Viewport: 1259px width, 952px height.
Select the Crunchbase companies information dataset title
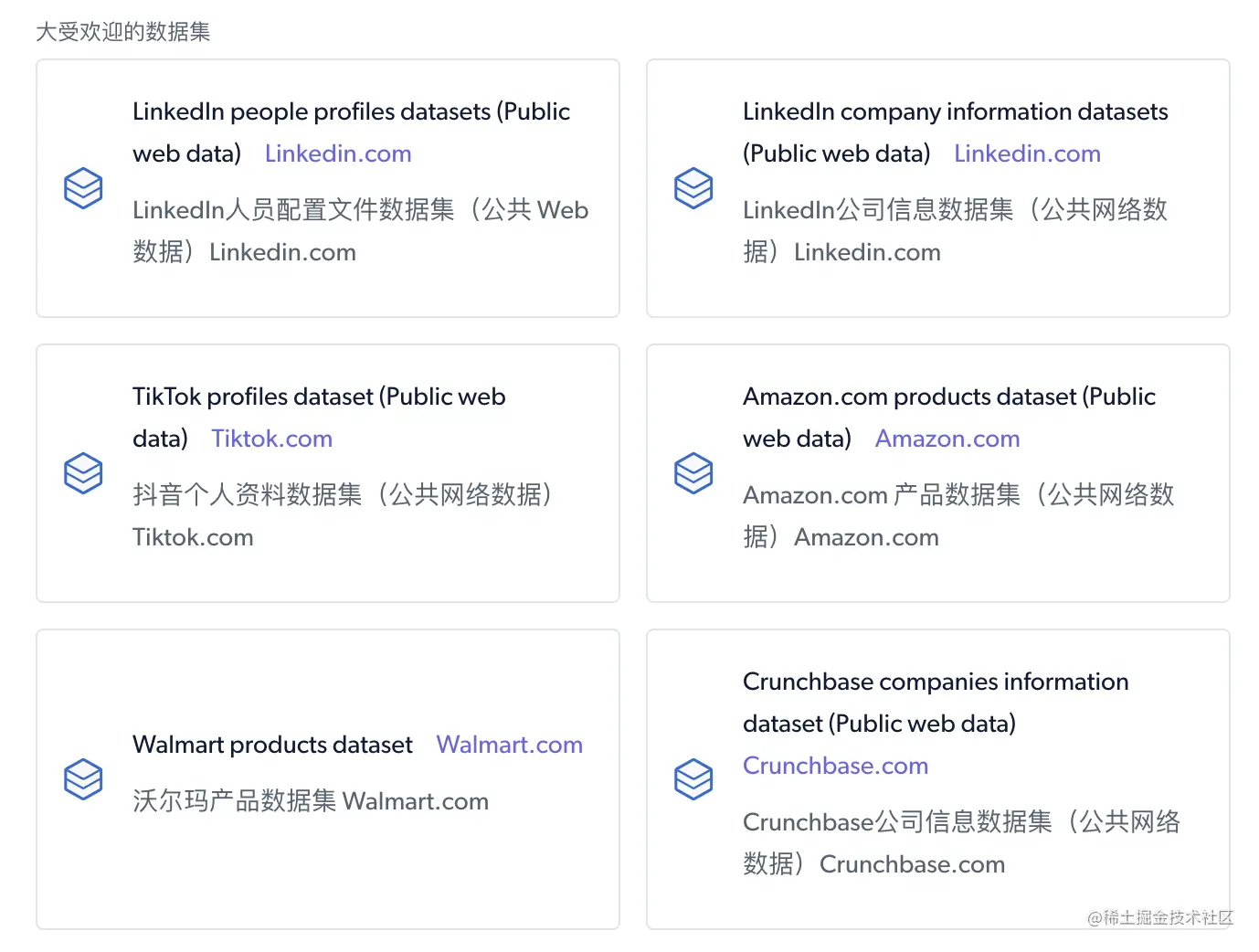point(936,703)
